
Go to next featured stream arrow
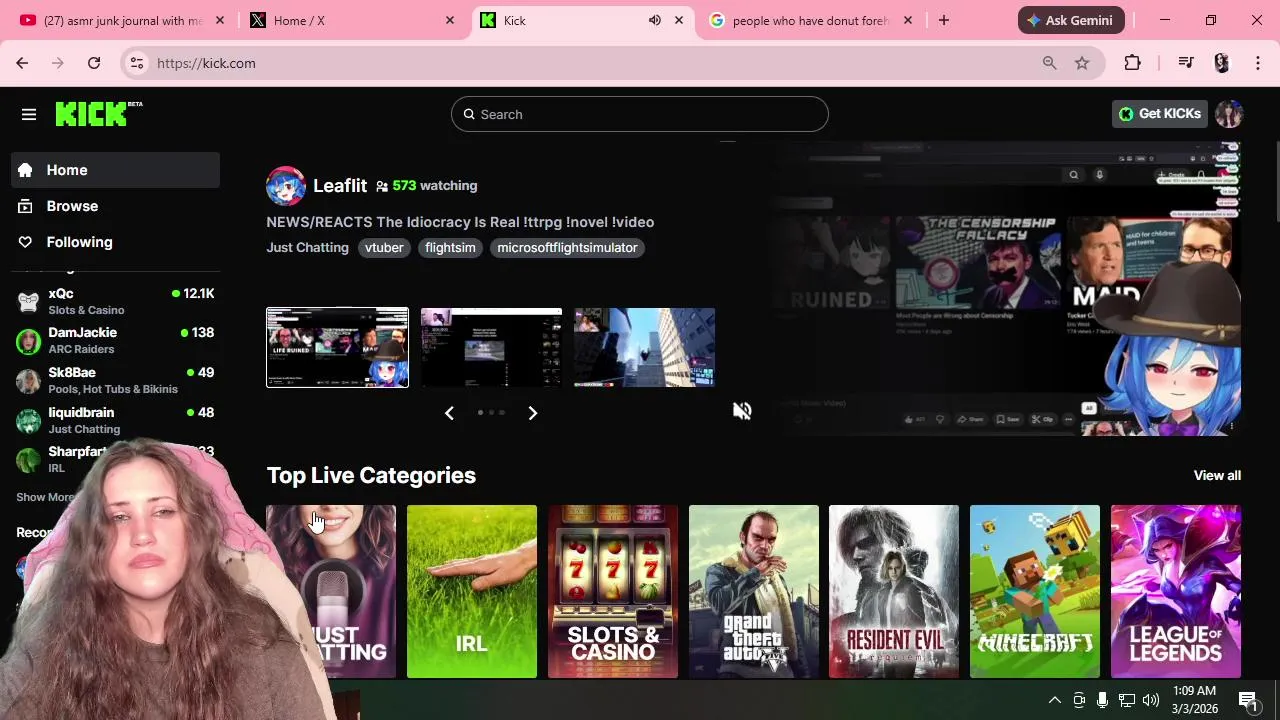(x=533, y=413)
